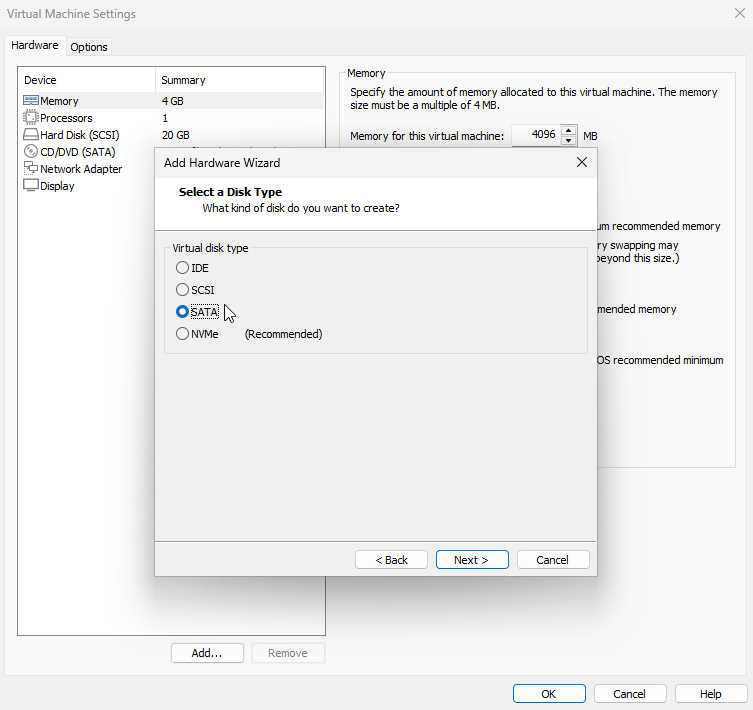Viewport: 753px width, 710px height.
Task: Close the Virtual Machine Settings window
Action: click(738, 14)
